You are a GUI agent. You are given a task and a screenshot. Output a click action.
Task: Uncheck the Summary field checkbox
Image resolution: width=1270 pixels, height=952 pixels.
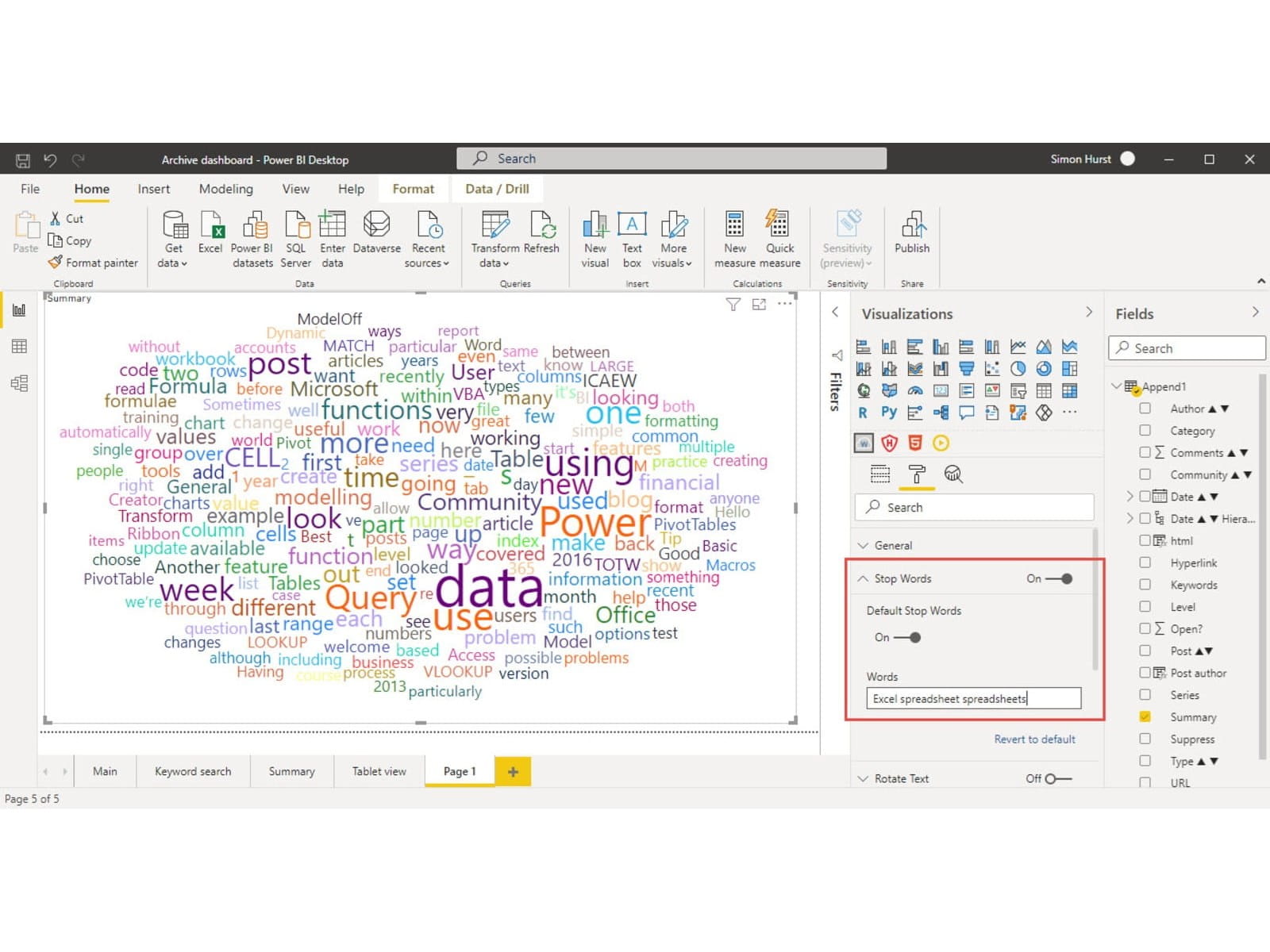1145,716
